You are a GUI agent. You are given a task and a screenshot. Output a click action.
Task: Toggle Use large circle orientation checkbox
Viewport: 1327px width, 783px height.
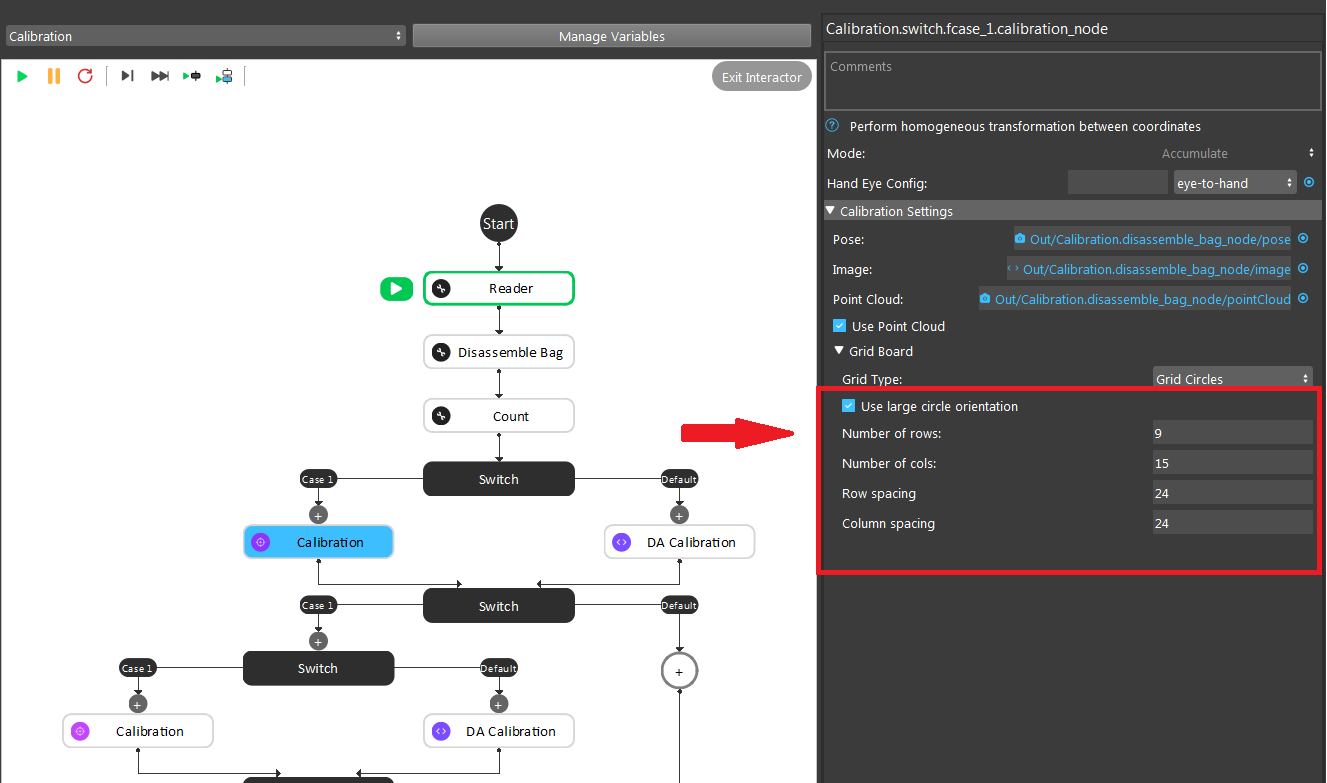click(849, 406)
